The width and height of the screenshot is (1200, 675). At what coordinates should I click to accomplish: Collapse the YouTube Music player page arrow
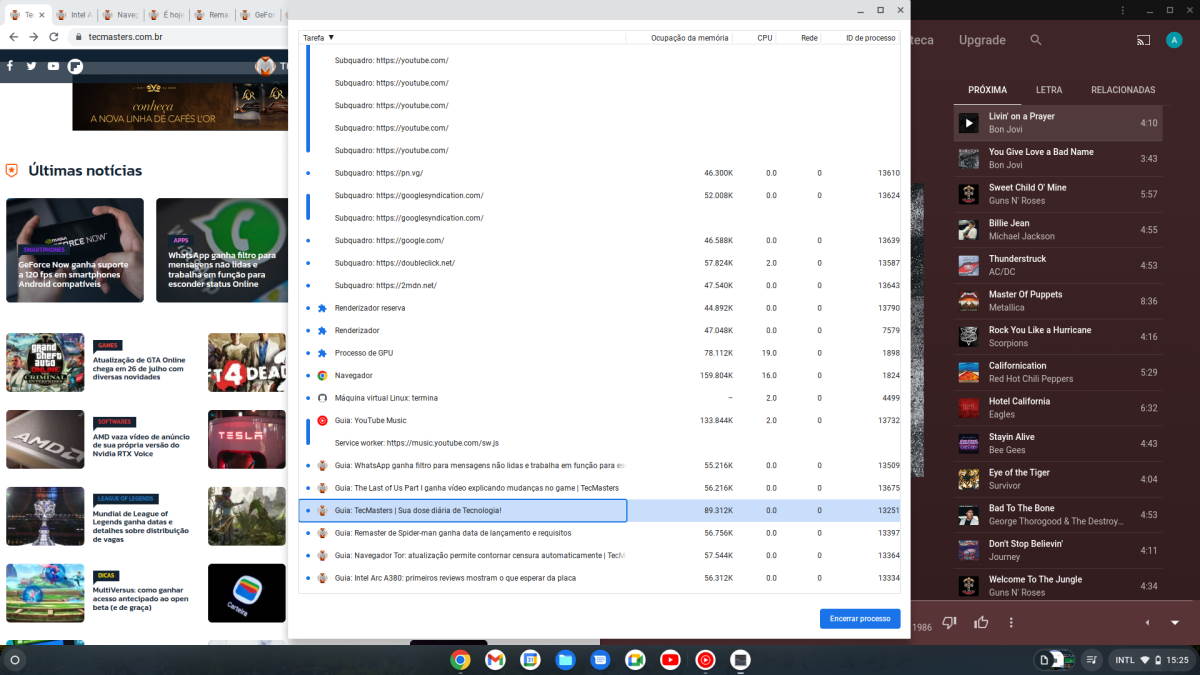click(1177, 622)
